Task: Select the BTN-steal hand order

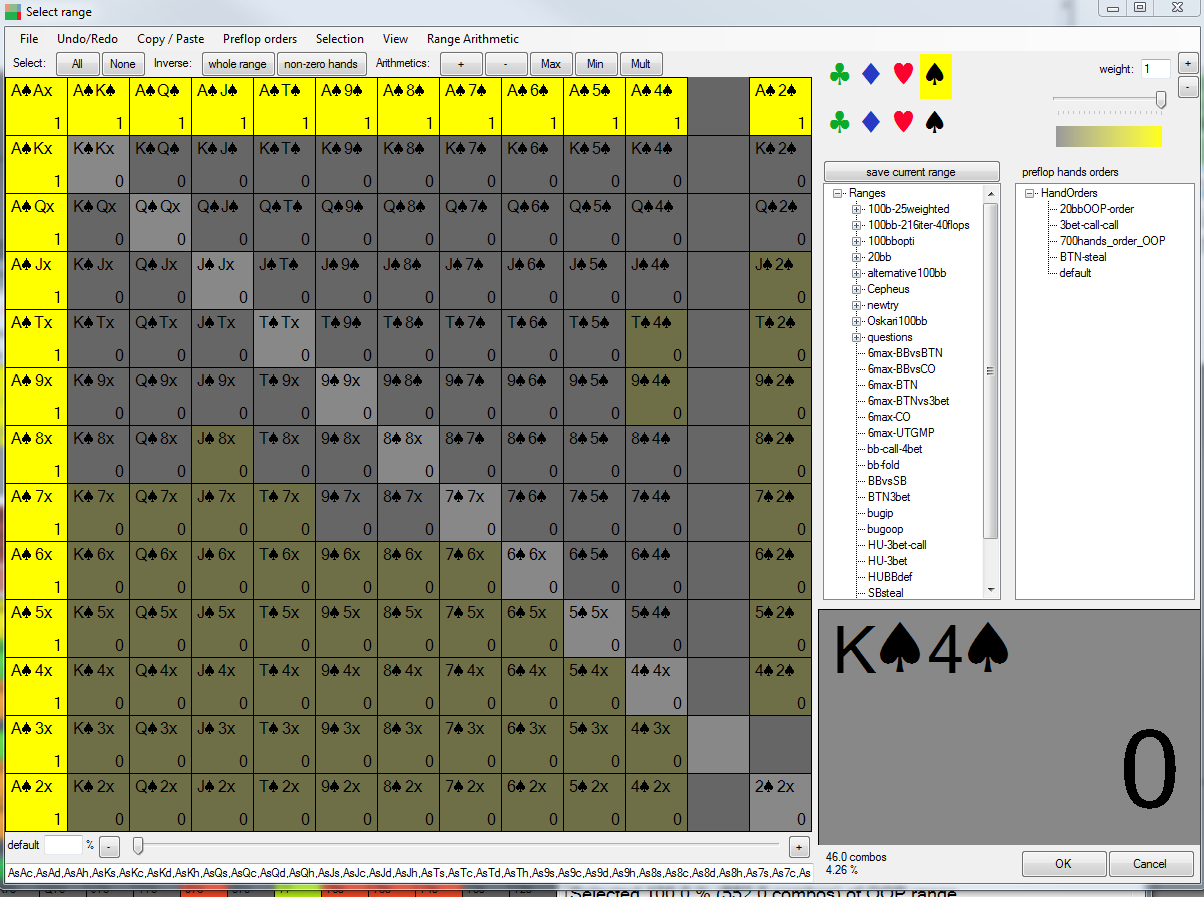Action: (1083, 257)
